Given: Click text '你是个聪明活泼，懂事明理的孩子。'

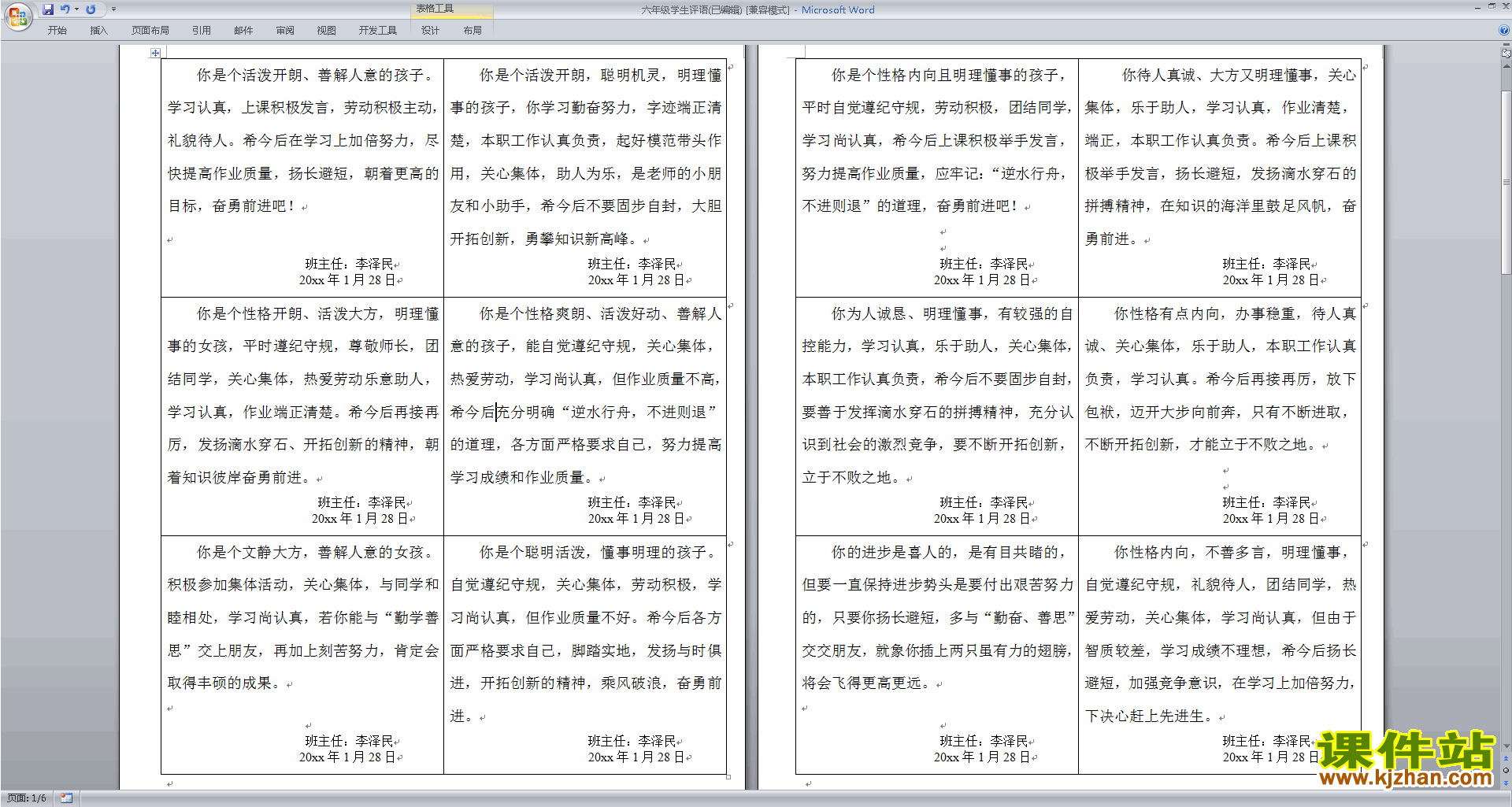Looking at the screenshot, I should point(599,553).
